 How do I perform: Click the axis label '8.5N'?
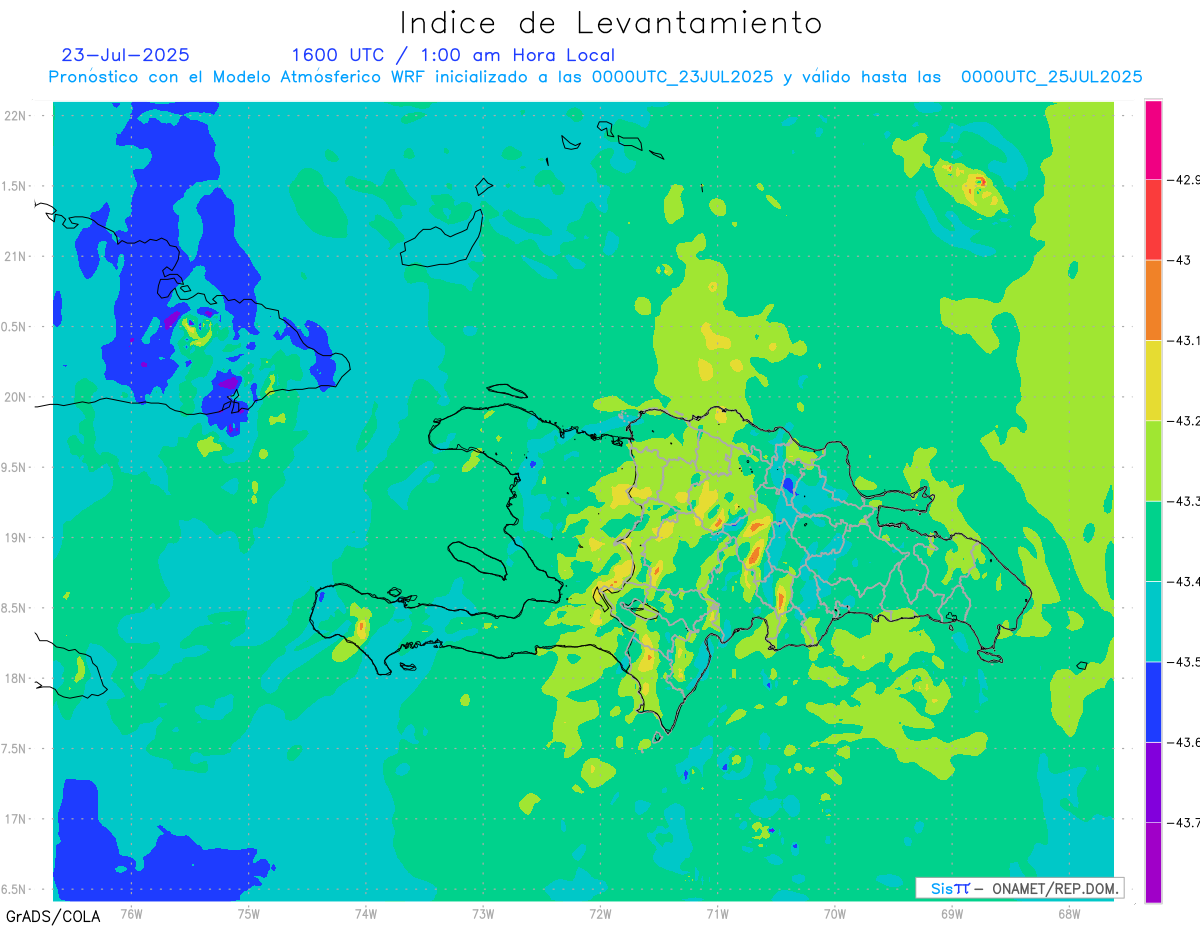point(14,608)
